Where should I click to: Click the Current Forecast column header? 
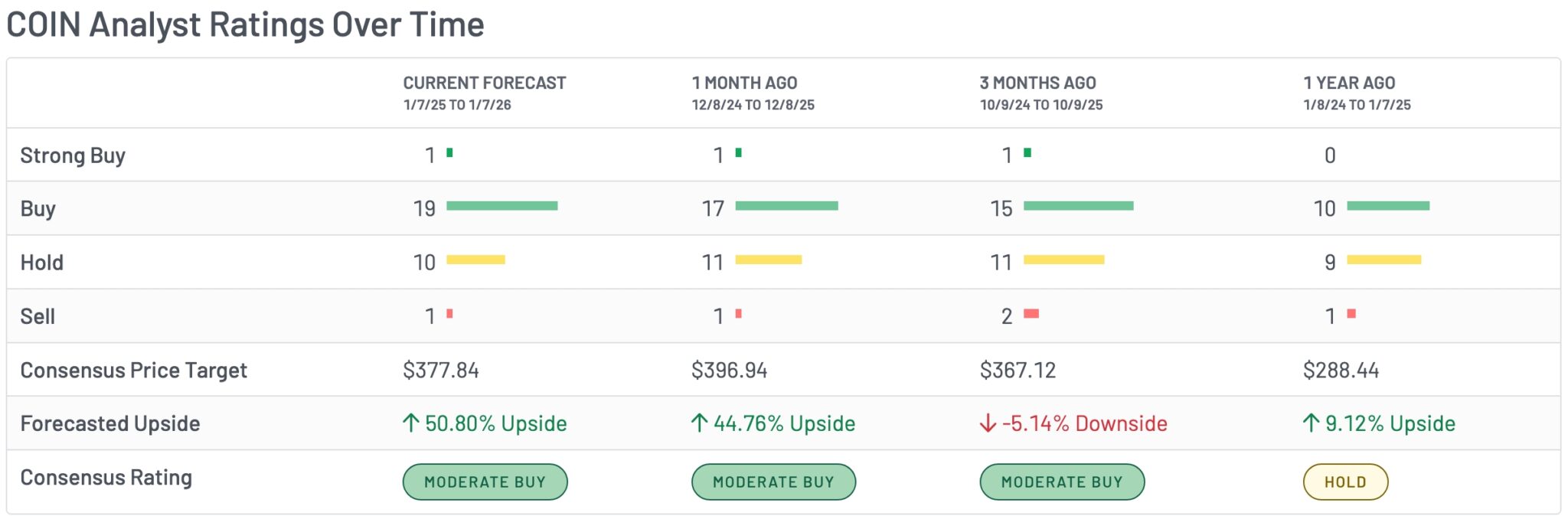tap(485, 83)
